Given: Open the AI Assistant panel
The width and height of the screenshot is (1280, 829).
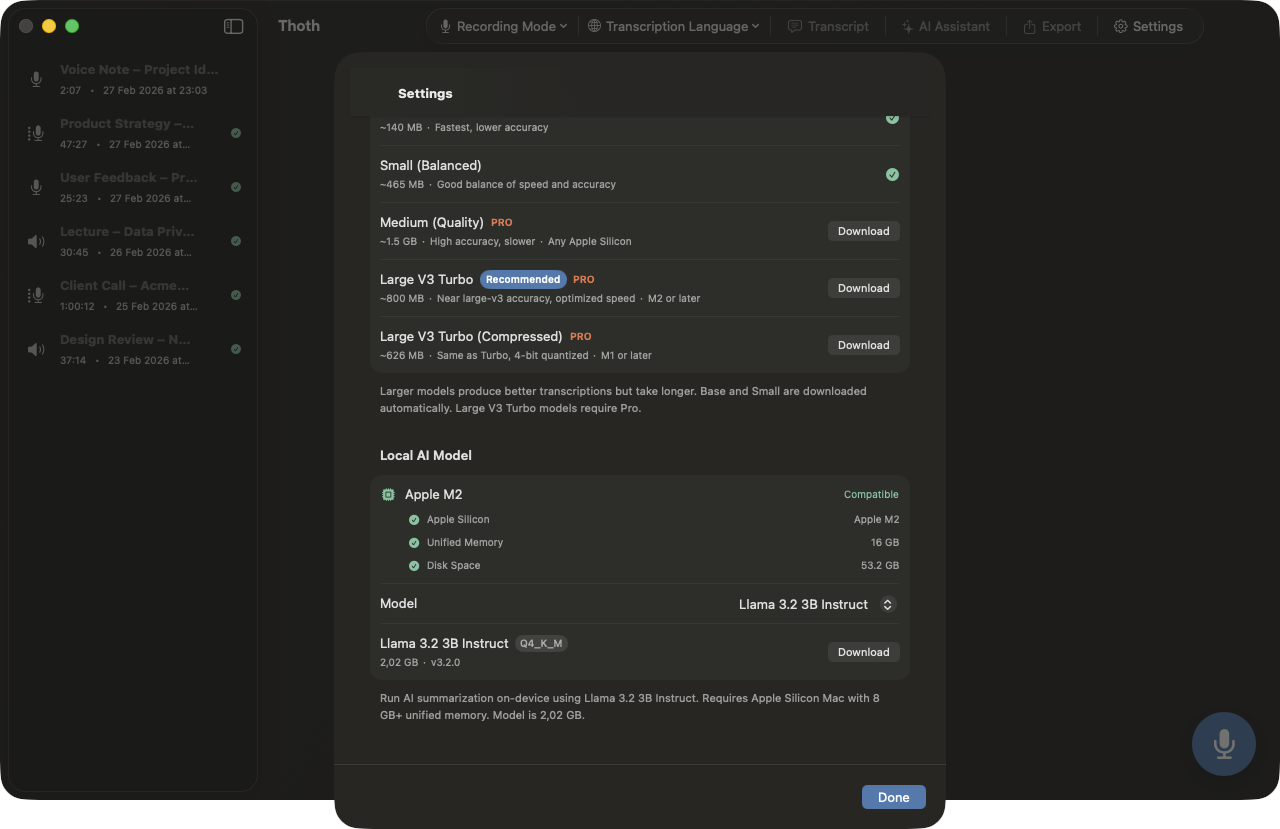Looking at the screenshot, I should click(x=945, y=26).
